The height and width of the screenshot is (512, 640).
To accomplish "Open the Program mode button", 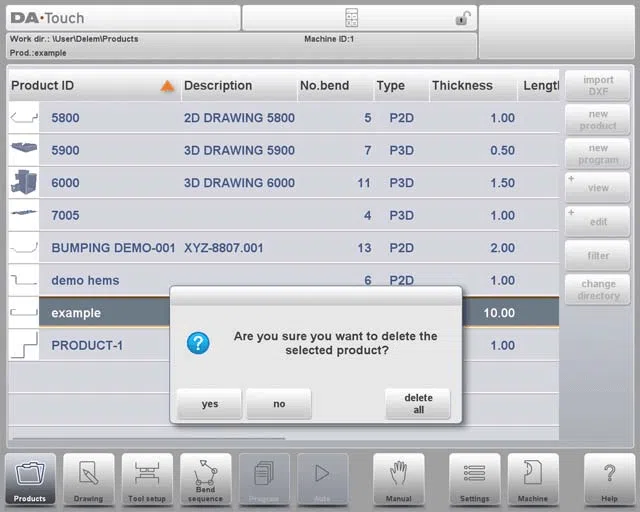I will point(264,479).
